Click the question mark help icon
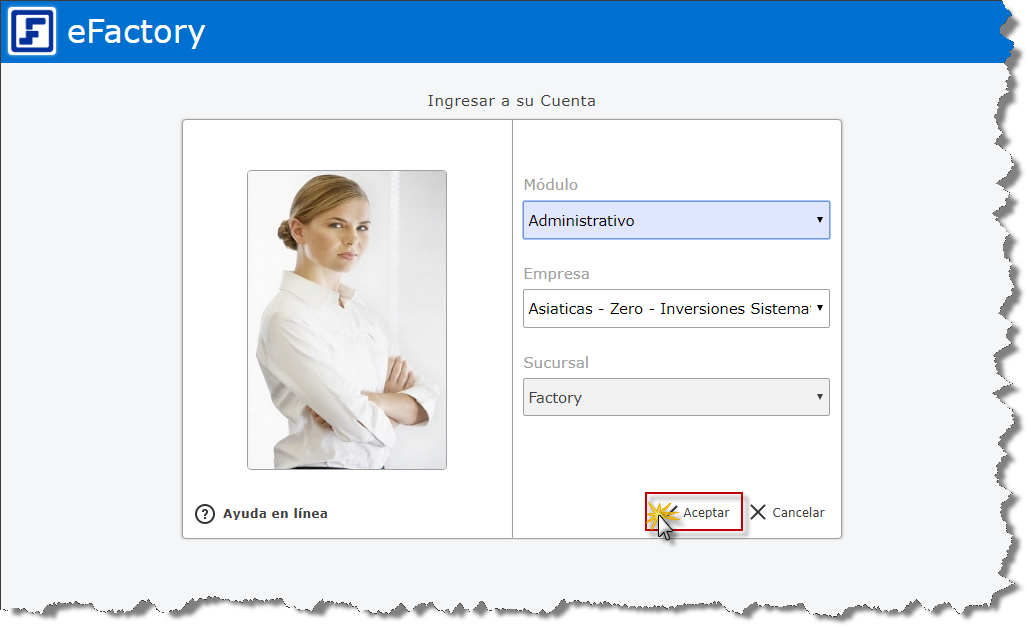This screenshot has height=626, width=1027. 205,514
